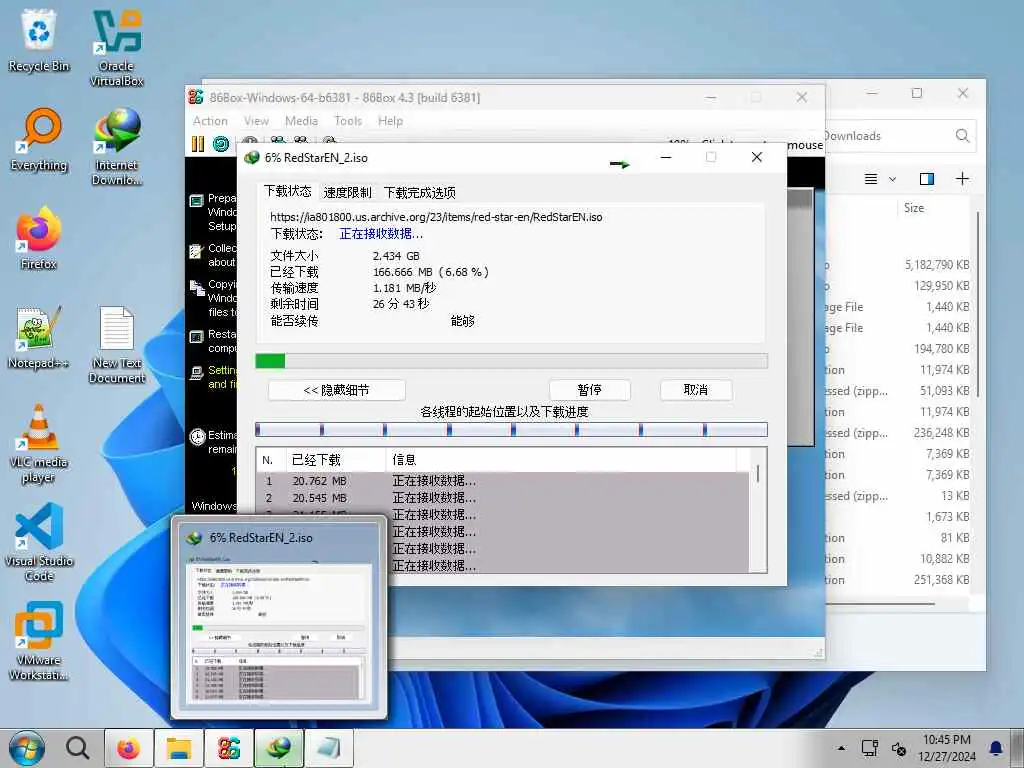Screen dimensions: 1024x768
Task: Click the network tray icon
Action: [869, 748]
